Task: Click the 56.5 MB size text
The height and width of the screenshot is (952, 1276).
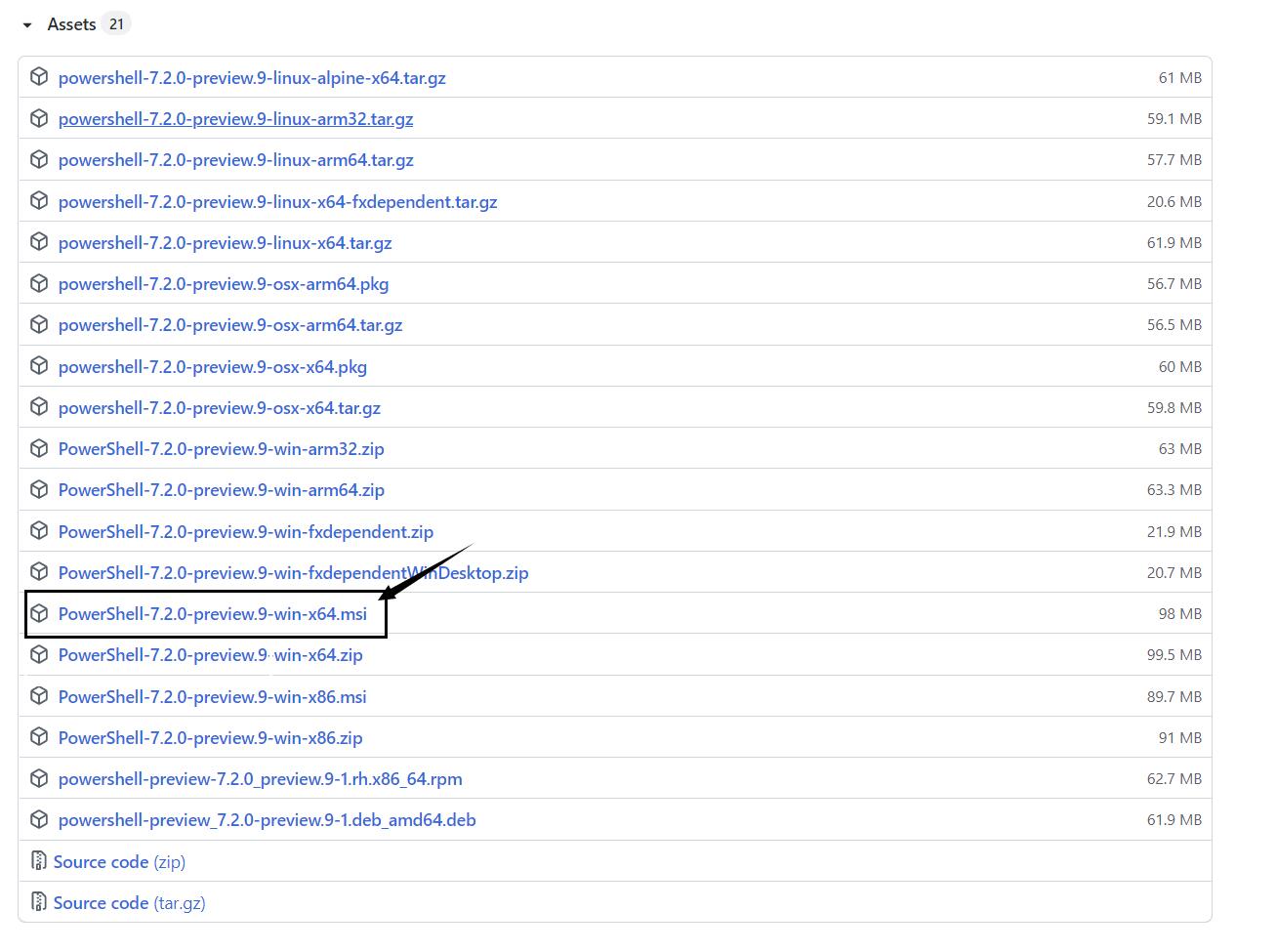Action: click(1174, 324)
